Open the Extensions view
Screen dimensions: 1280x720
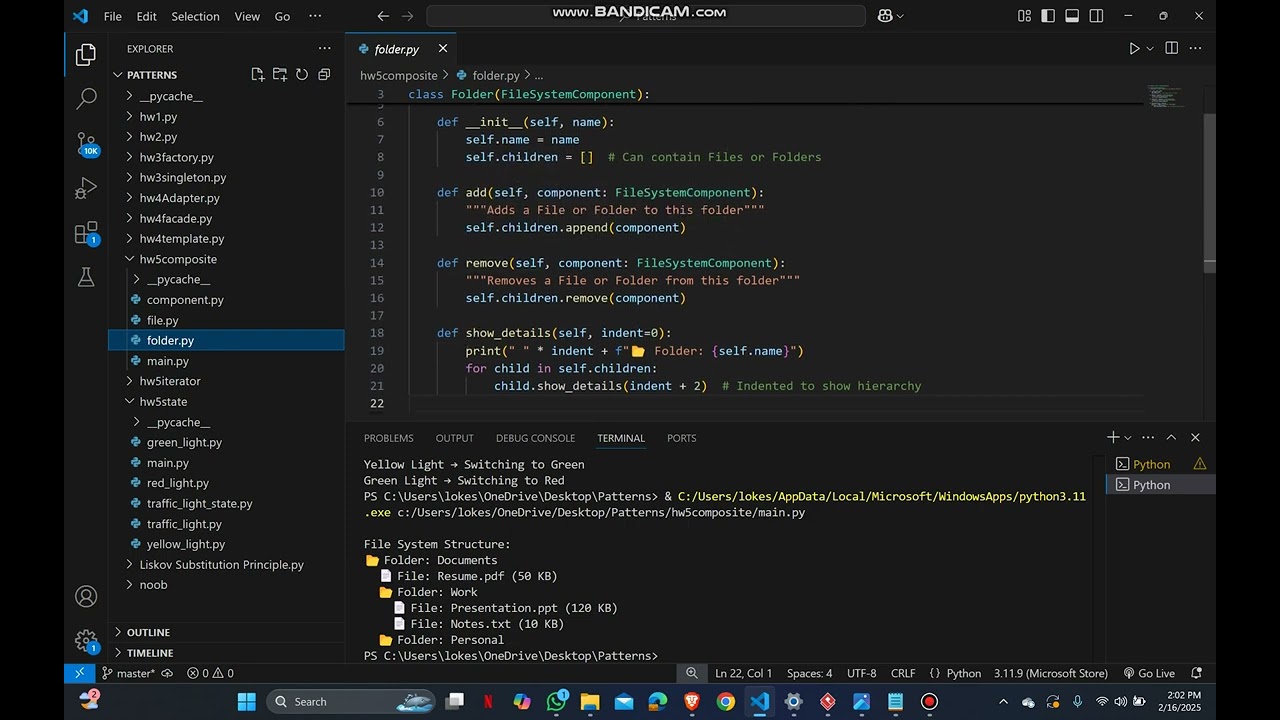click(x=86, y=233)
